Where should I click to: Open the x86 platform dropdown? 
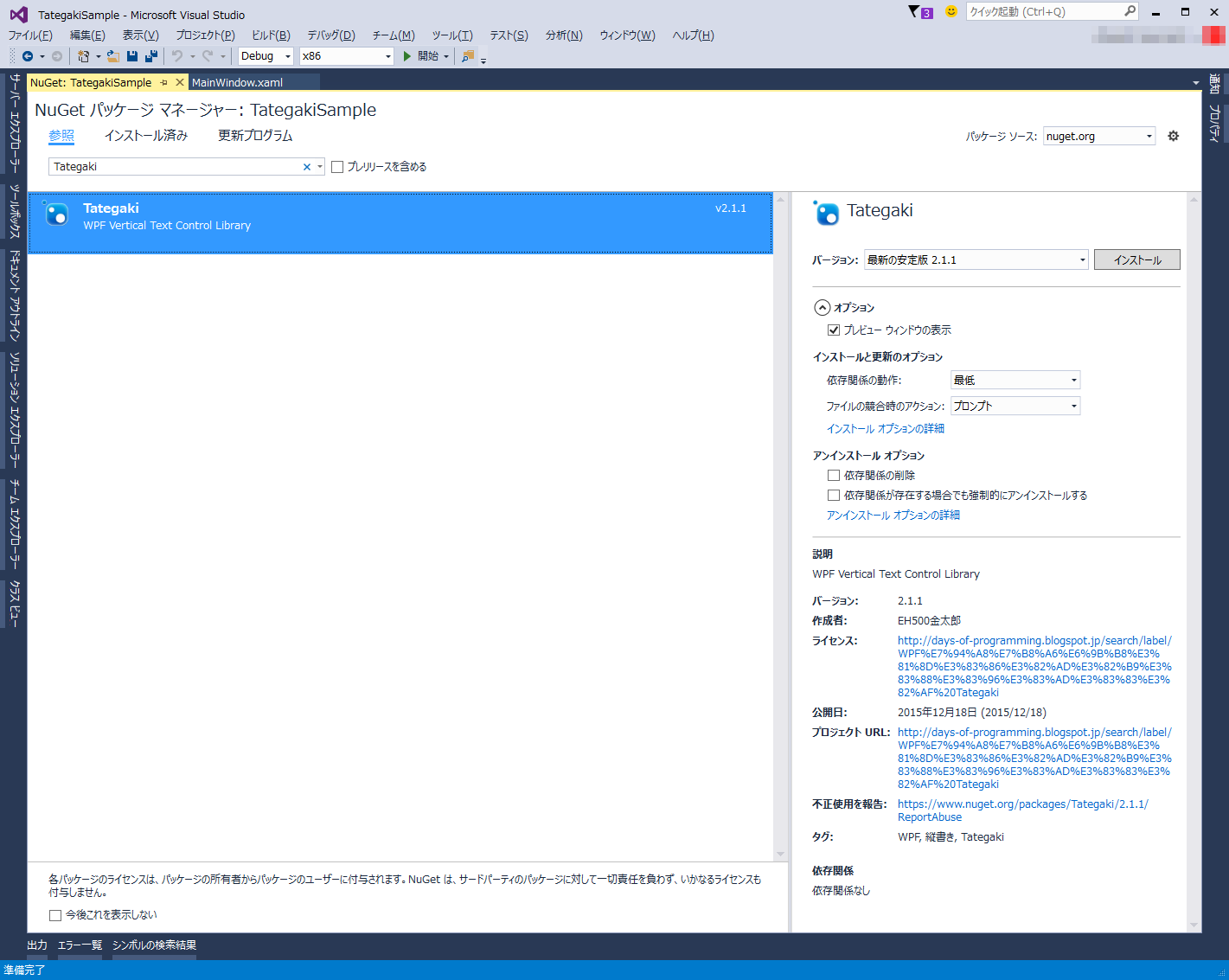347,56
